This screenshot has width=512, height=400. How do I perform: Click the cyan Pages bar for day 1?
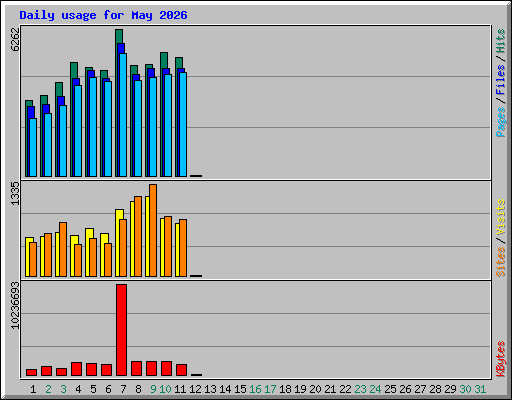[33, 147]
